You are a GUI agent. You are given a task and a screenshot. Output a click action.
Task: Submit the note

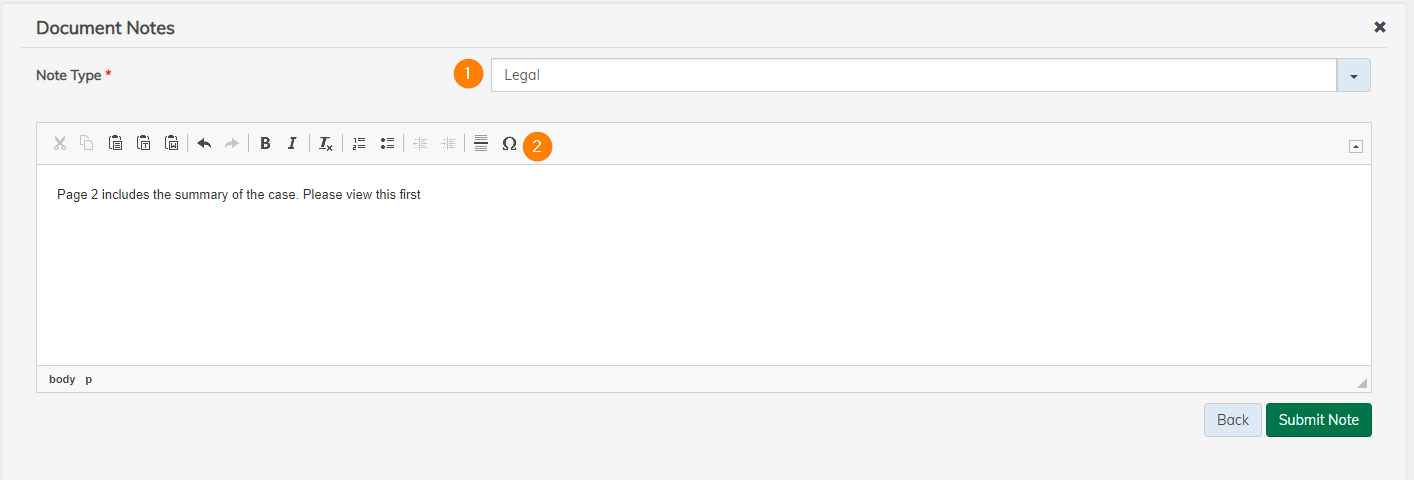point(1318,420)
